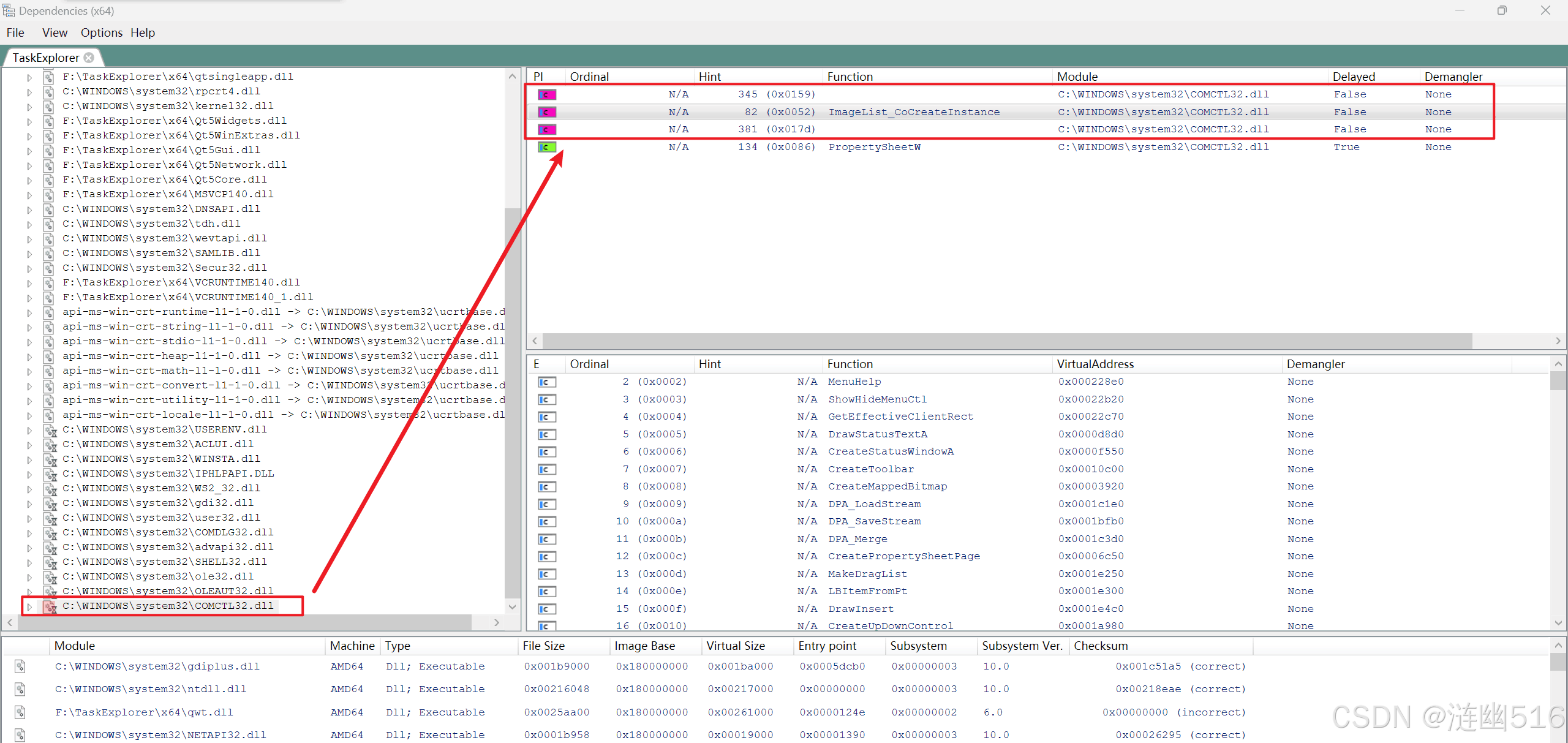The height and width of the screenshot is (743, 1568).
Task: Click the export icon next to CreateToolbar
Action: [x=546, y=470]
